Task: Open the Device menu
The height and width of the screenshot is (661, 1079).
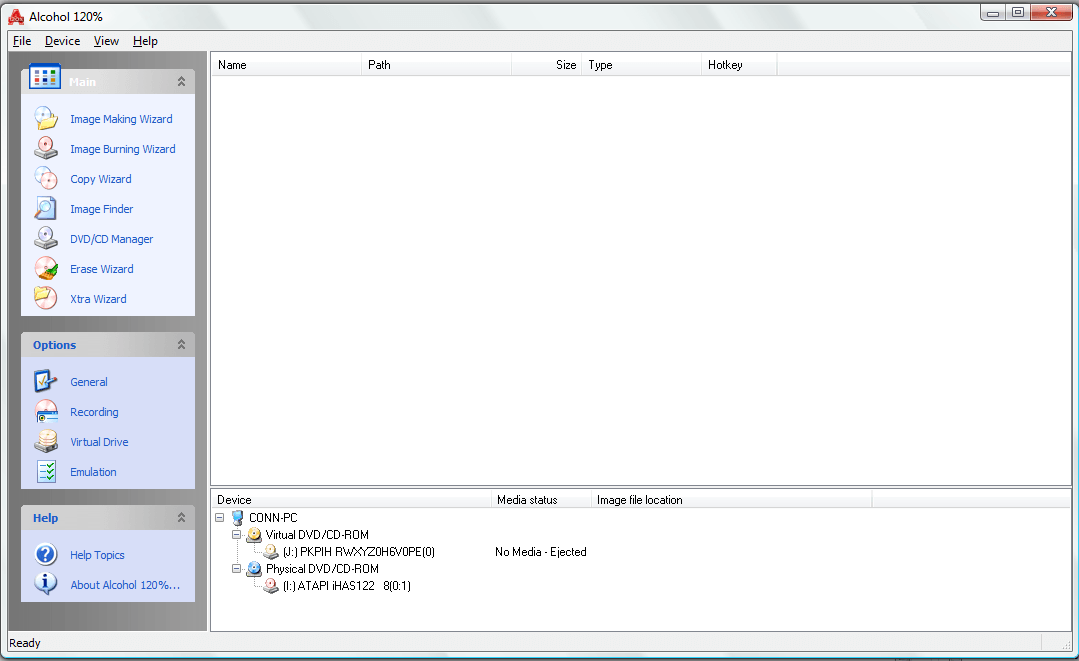Action: coord(62,41)
